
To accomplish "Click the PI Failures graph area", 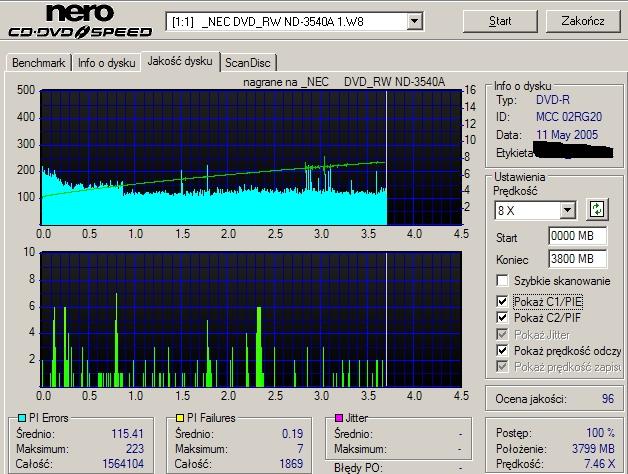I will coord(251,319).
